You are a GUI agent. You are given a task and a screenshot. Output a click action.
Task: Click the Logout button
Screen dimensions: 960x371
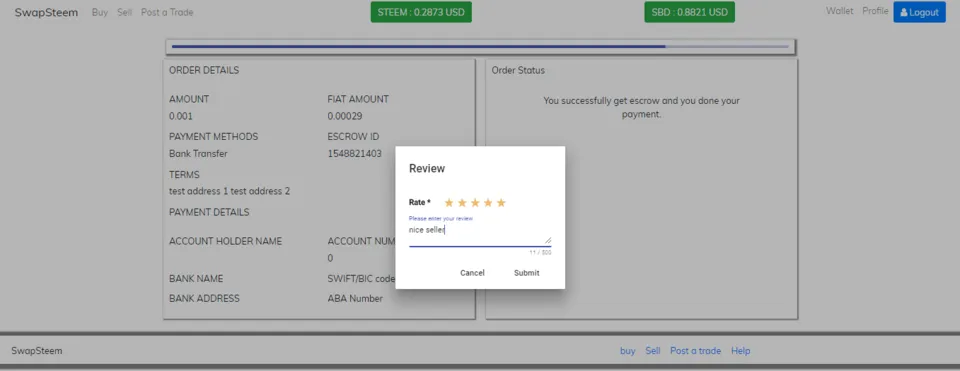click(919, 12)
